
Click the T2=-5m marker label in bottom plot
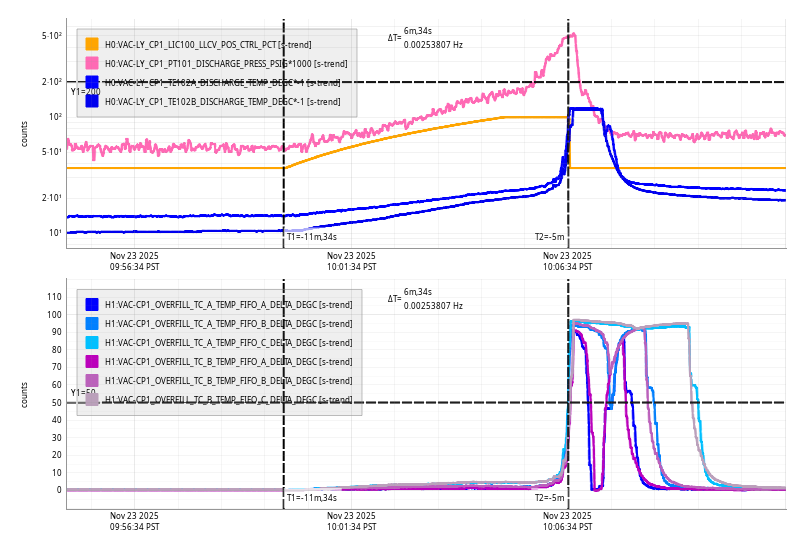tap(549, 497)
